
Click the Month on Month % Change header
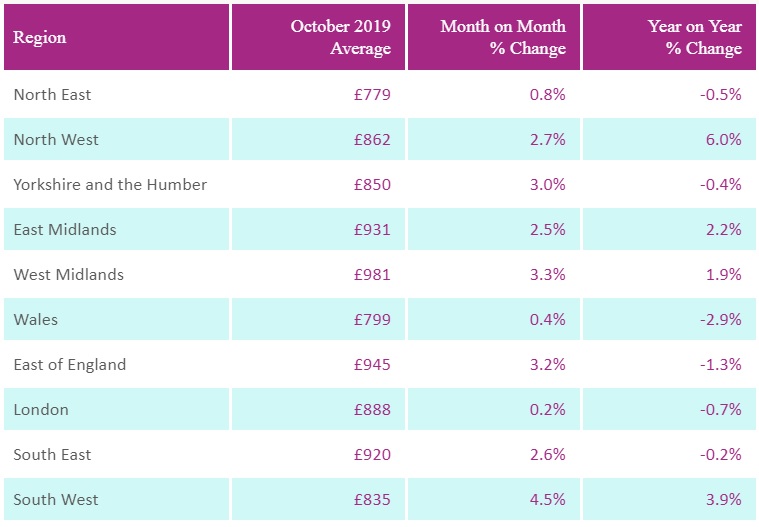click(503, 37)
